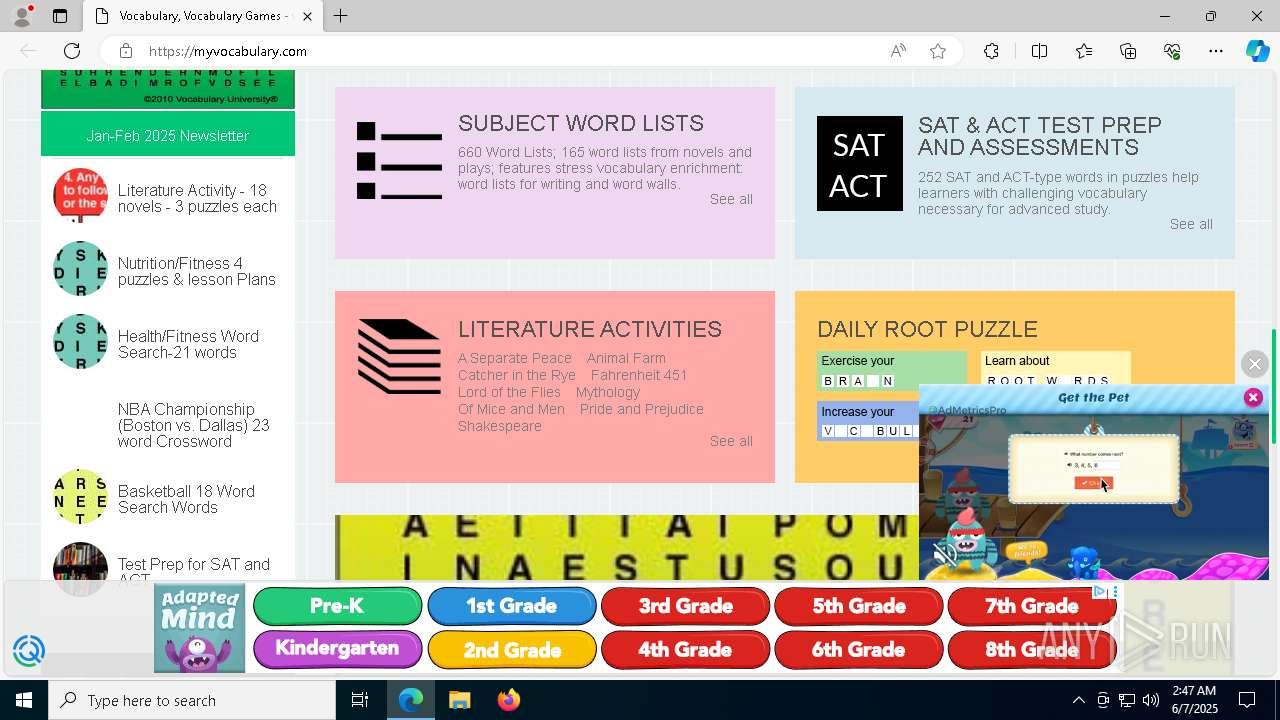Open the Extensions puzzle icon
The image size is (1280, 720).
click(x=991, y=51)
